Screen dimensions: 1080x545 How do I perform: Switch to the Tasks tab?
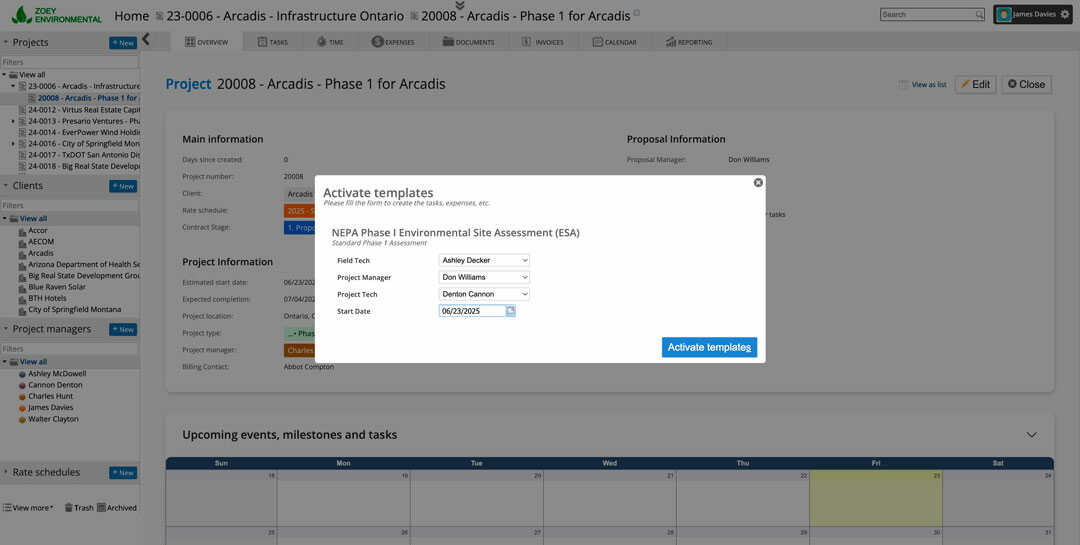coord(273,42)
